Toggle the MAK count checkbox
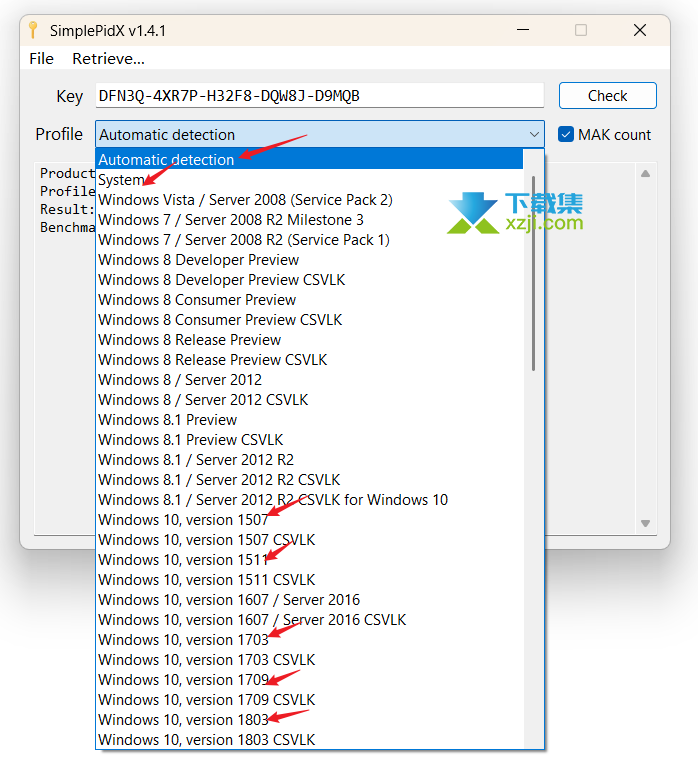Viewport: 698px width, 762px height. click(x=566, y=134)
